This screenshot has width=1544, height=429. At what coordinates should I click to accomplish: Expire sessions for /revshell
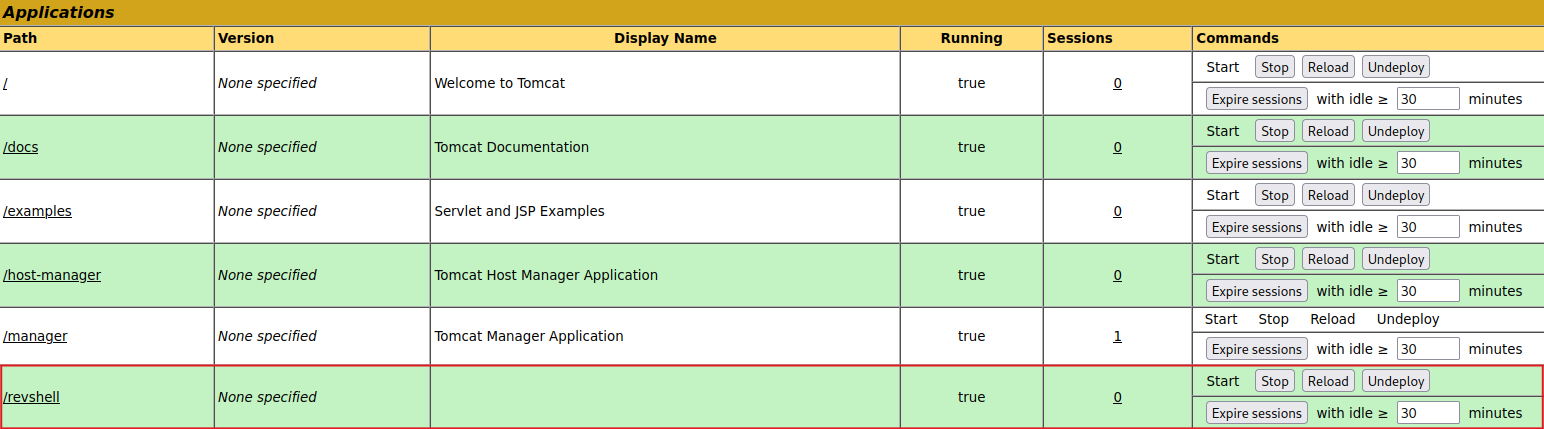1256,413
